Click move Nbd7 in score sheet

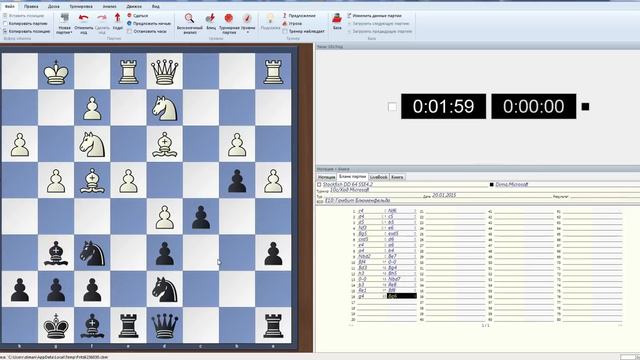[394, 279]
